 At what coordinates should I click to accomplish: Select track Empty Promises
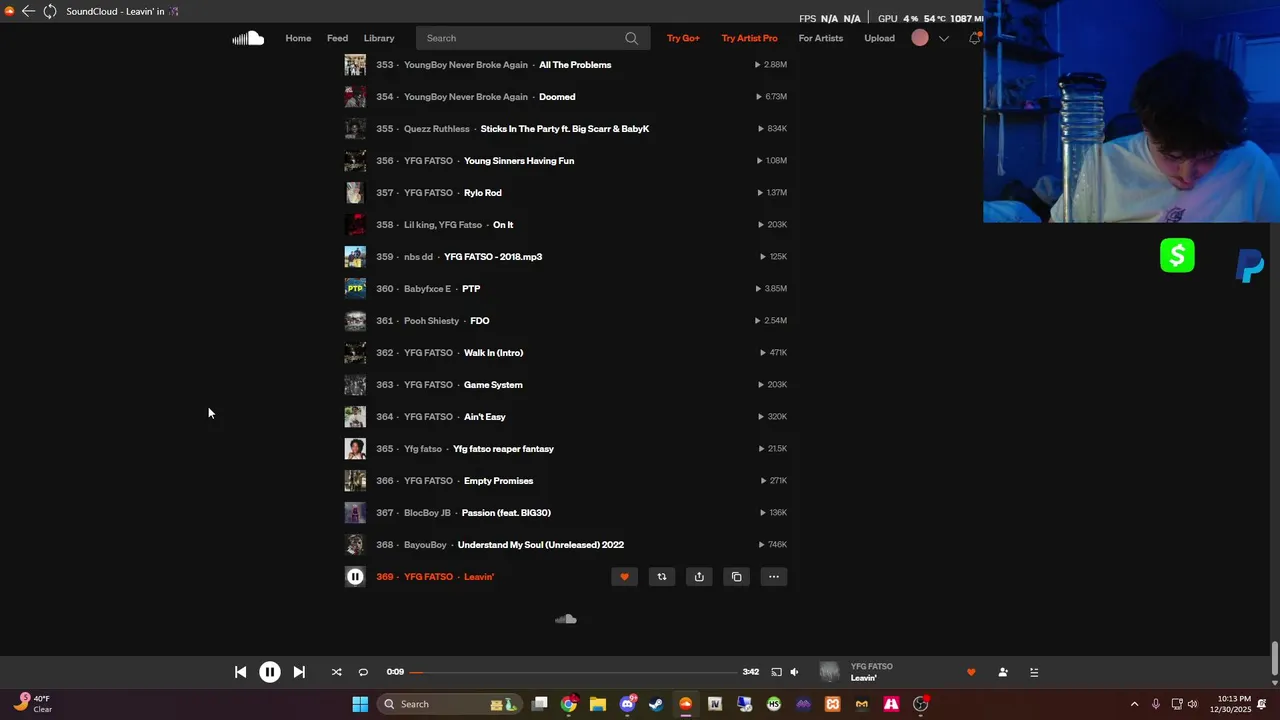pos(498,481)
